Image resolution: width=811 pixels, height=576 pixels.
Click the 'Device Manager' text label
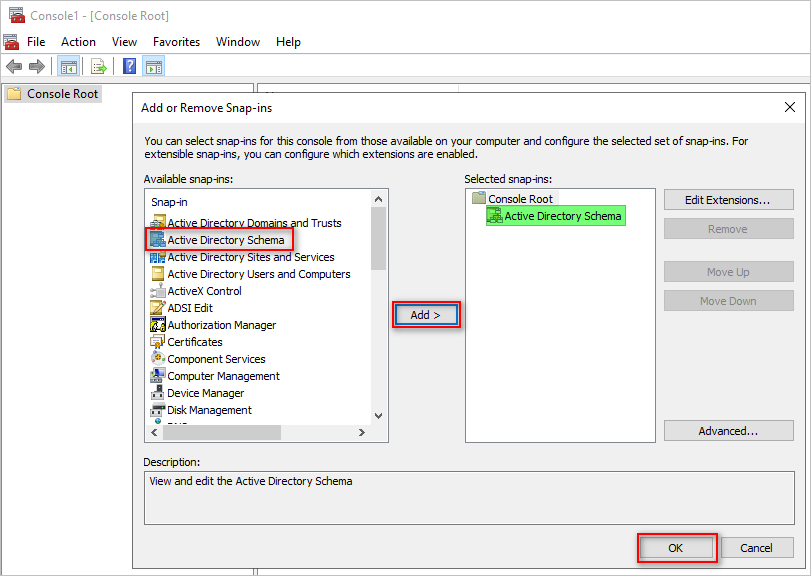205,393
